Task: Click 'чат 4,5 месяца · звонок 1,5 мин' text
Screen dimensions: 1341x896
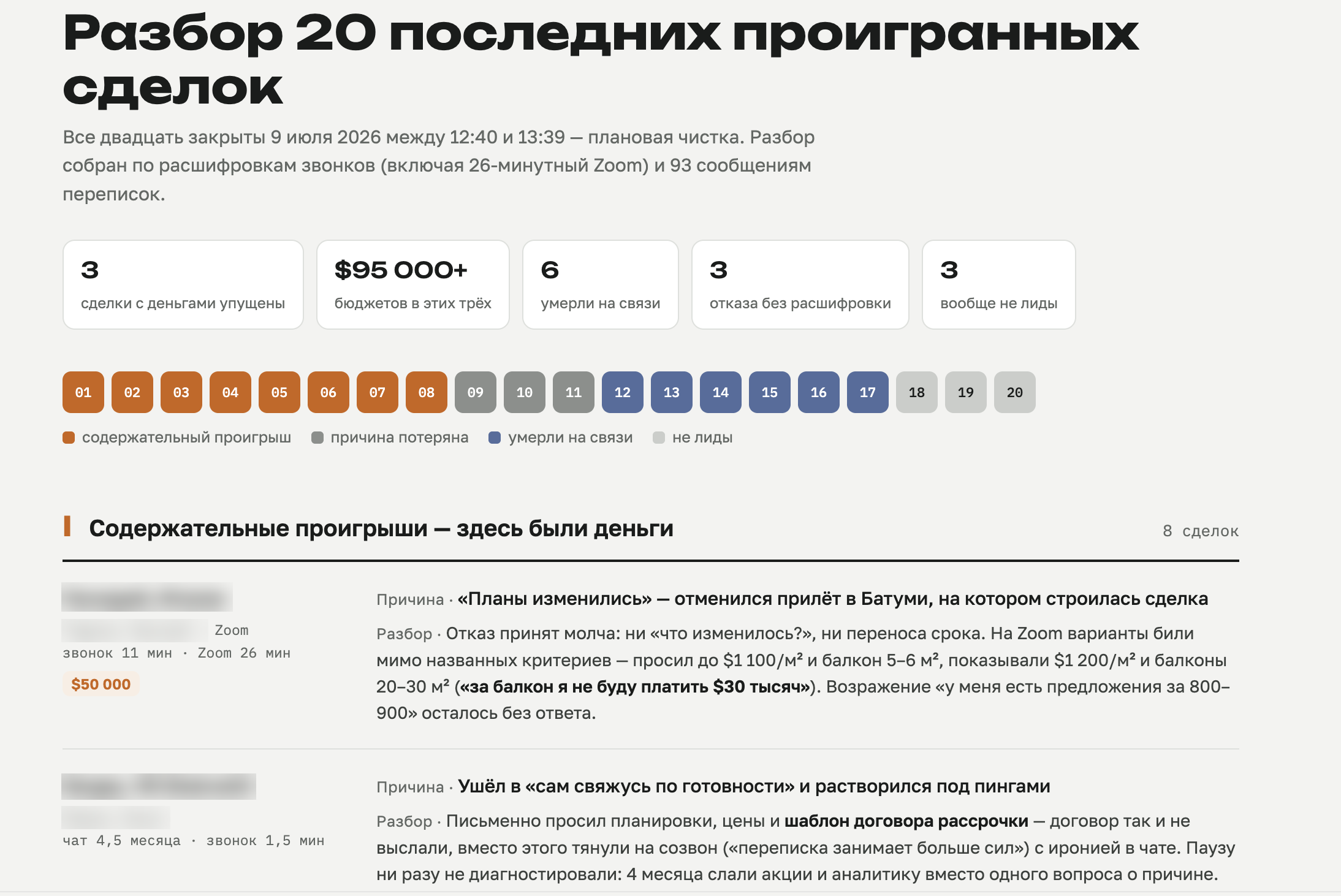Action: tap(194, 841)
